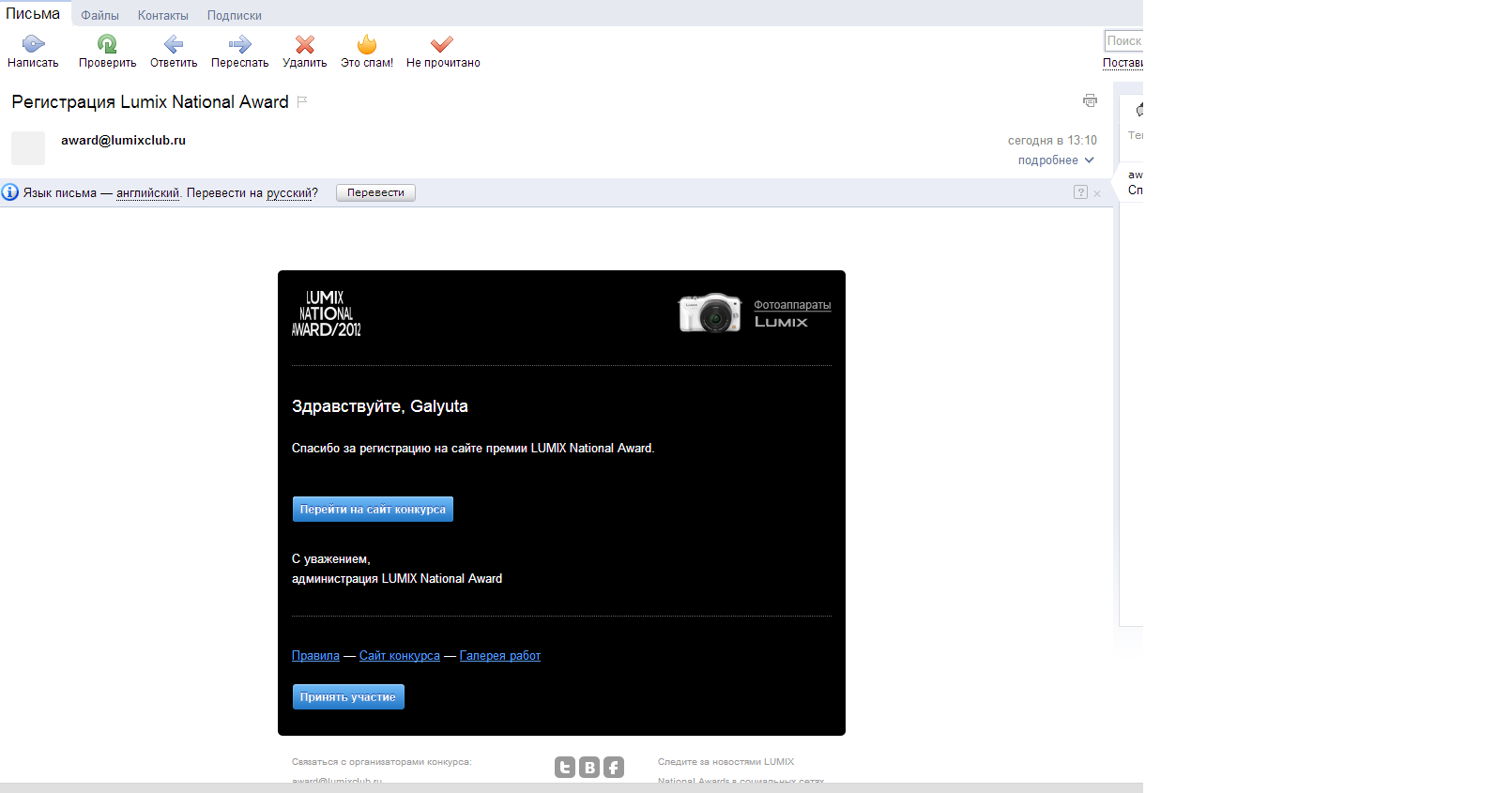
Task: Click the Перейти на сайт конкурса button
Action: click(373, 509)
